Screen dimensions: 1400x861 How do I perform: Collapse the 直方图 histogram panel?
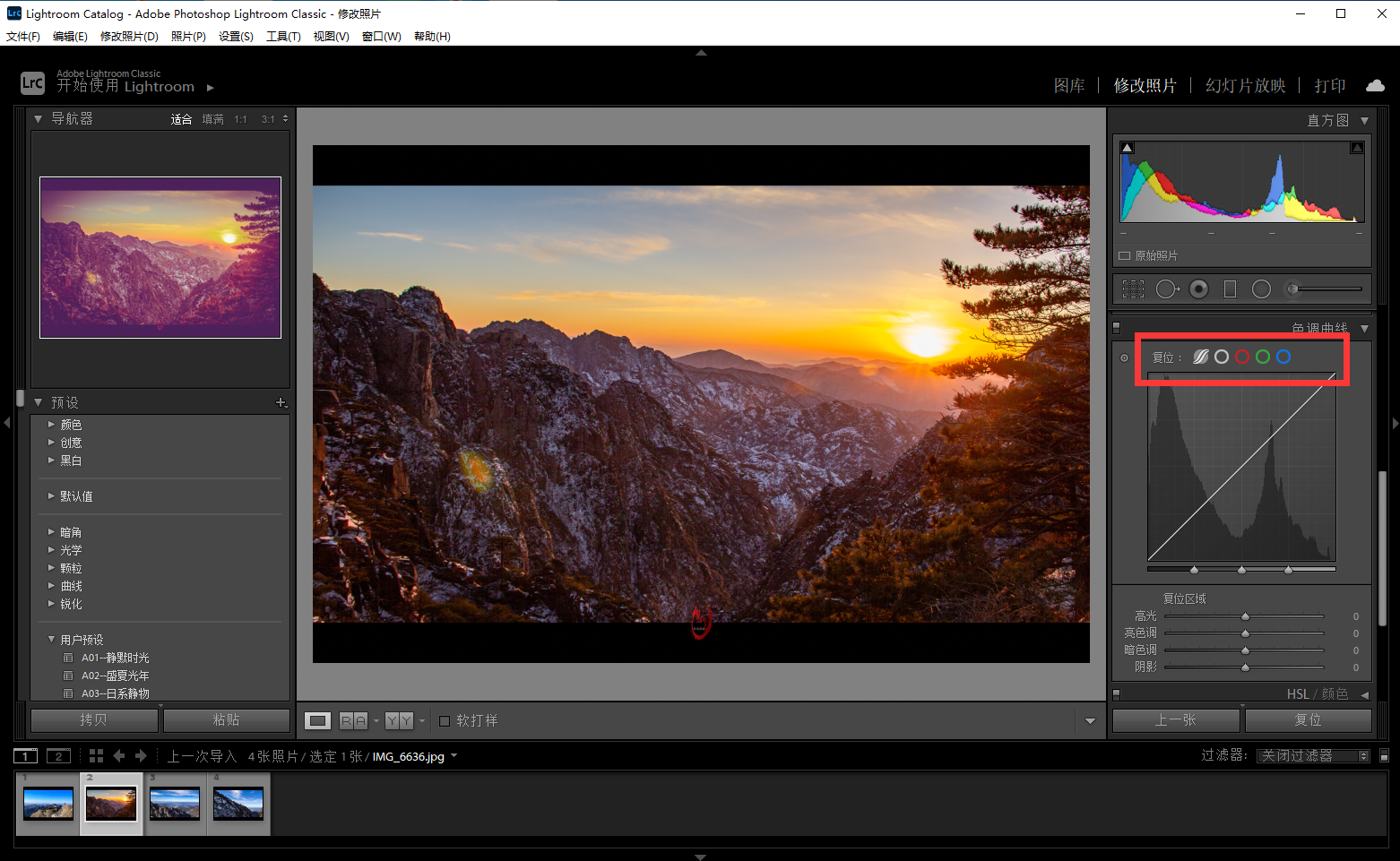pyautogui.click(x=1364, y=120)
